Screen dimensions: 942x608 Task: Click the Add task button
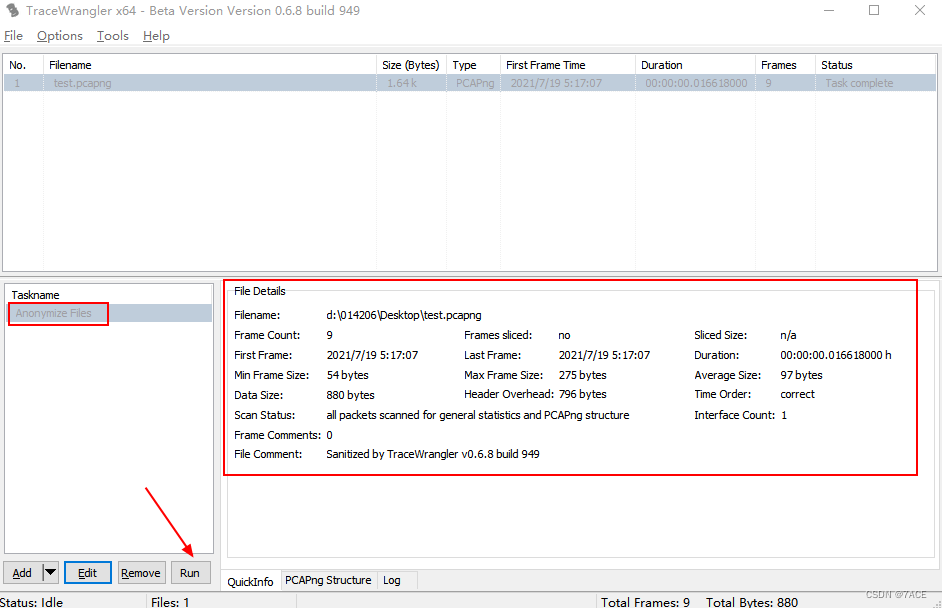click(x=22, y=573)
